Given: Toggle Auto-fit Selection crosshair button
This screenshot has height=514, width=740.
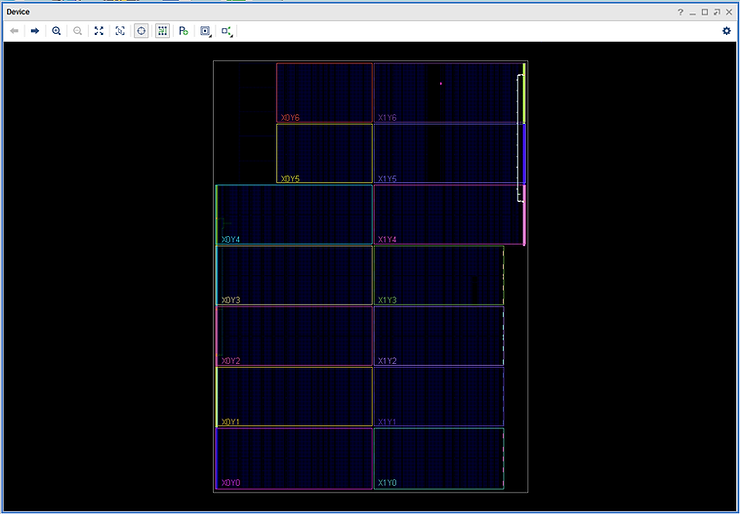Looking at the screenshot, I should (x=141, y=31).
